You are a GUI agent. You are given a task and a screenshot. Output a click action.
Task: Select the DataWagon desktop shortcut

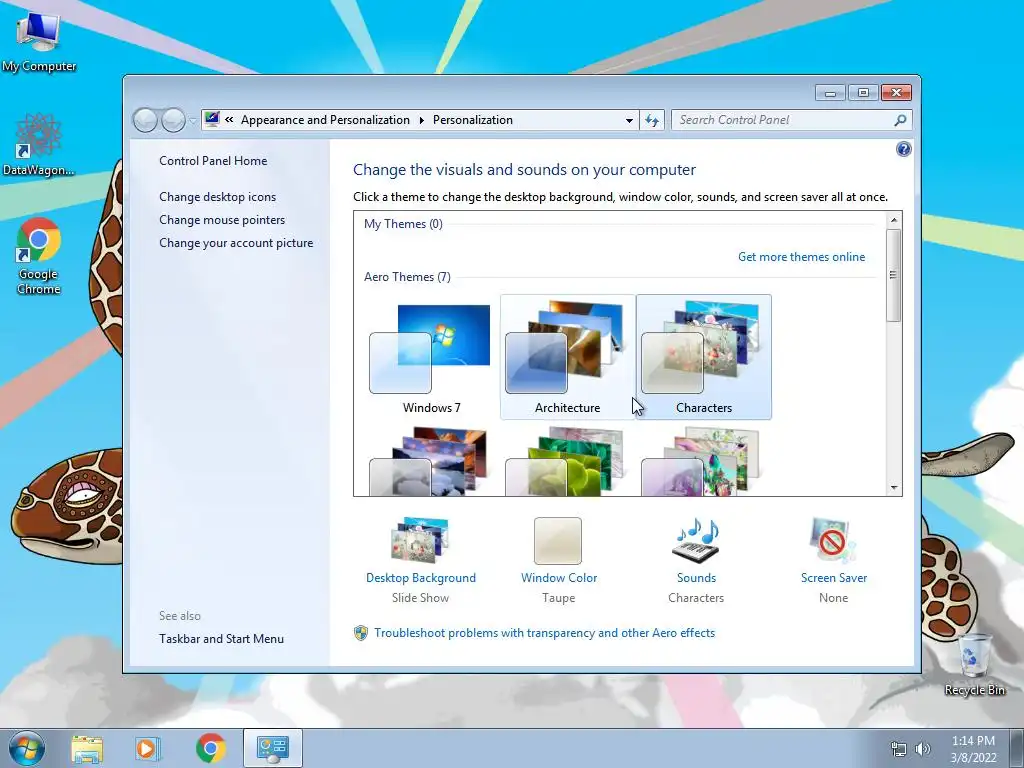point(39,144)
